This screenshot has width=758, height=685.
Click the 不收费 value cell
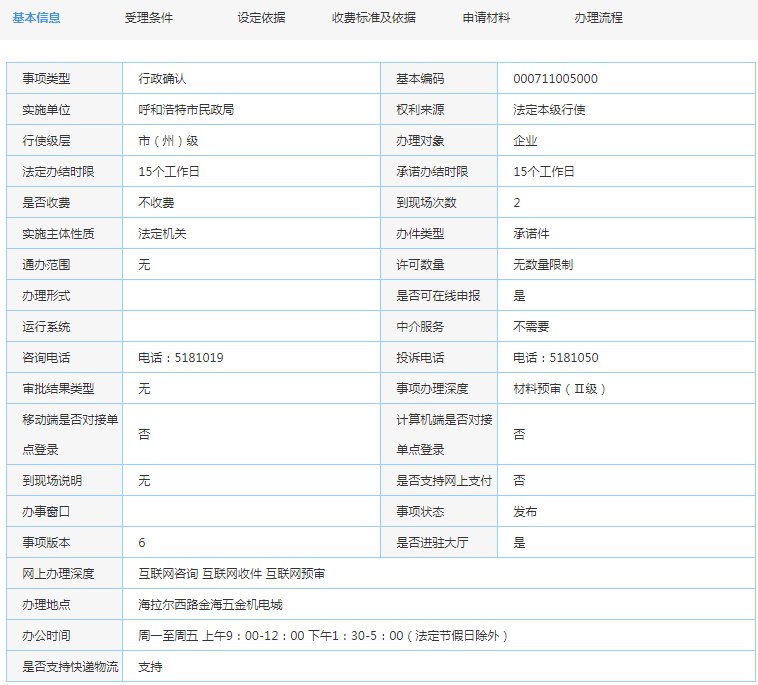click(x=156, y=203)
